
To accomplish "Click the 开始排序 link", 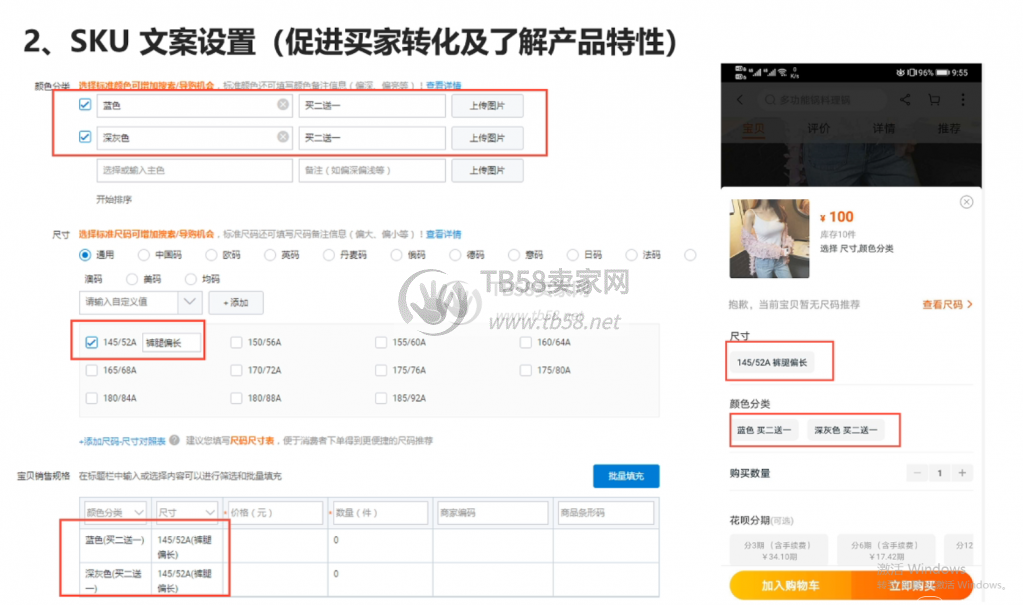I will [x=114, y=200].
